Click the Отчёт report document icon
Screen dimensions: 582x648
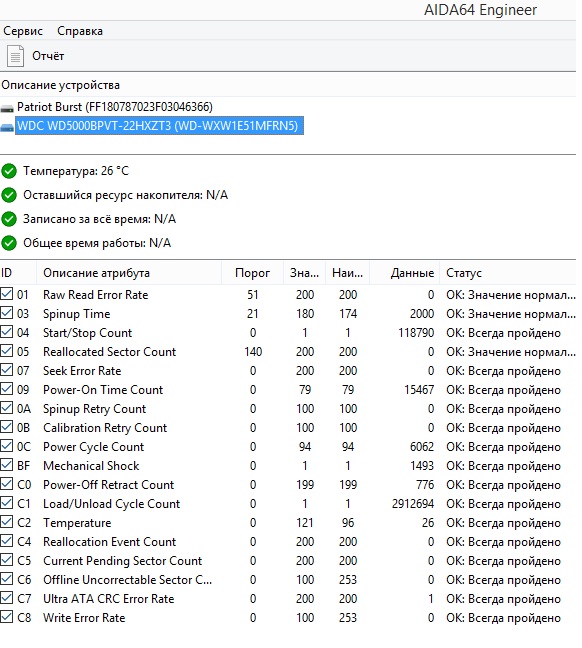click(x=15, y=56)
